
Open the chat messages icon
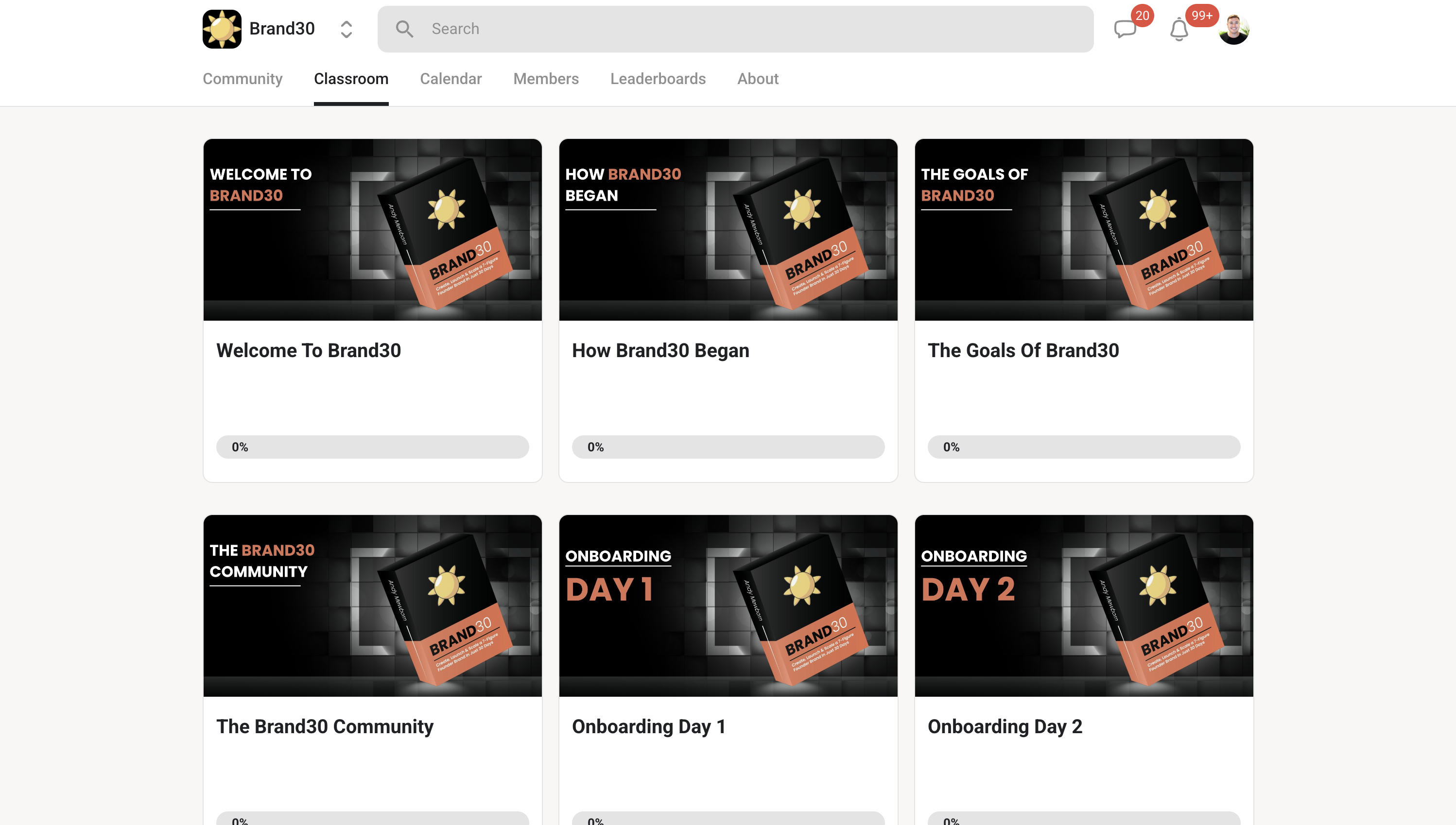point(1125,29)
